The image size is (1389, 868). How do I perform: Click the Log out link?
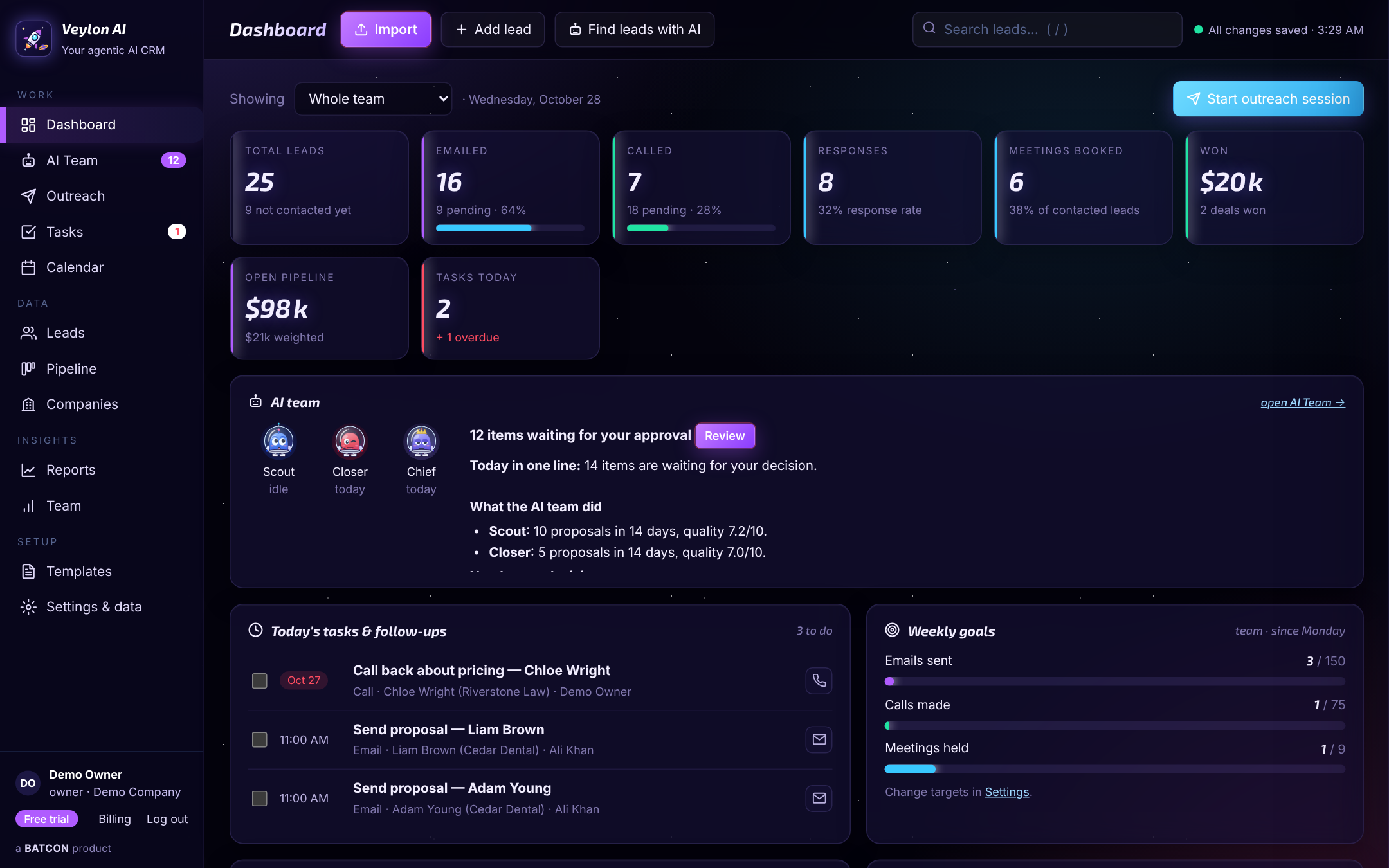[167, 819]
